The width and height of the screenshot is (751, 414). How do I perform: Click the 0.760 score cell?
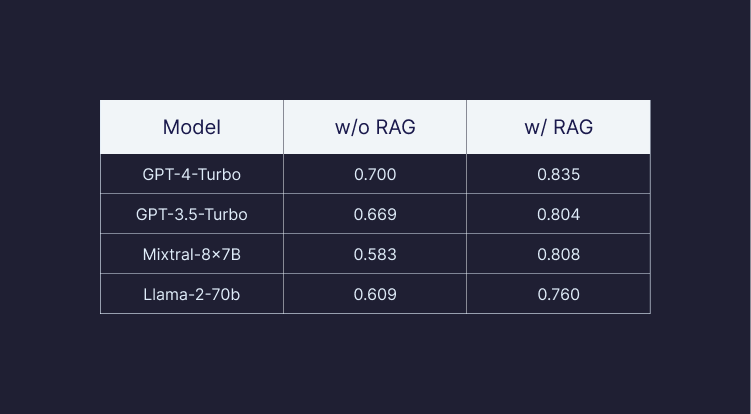[x=558, y=294]
